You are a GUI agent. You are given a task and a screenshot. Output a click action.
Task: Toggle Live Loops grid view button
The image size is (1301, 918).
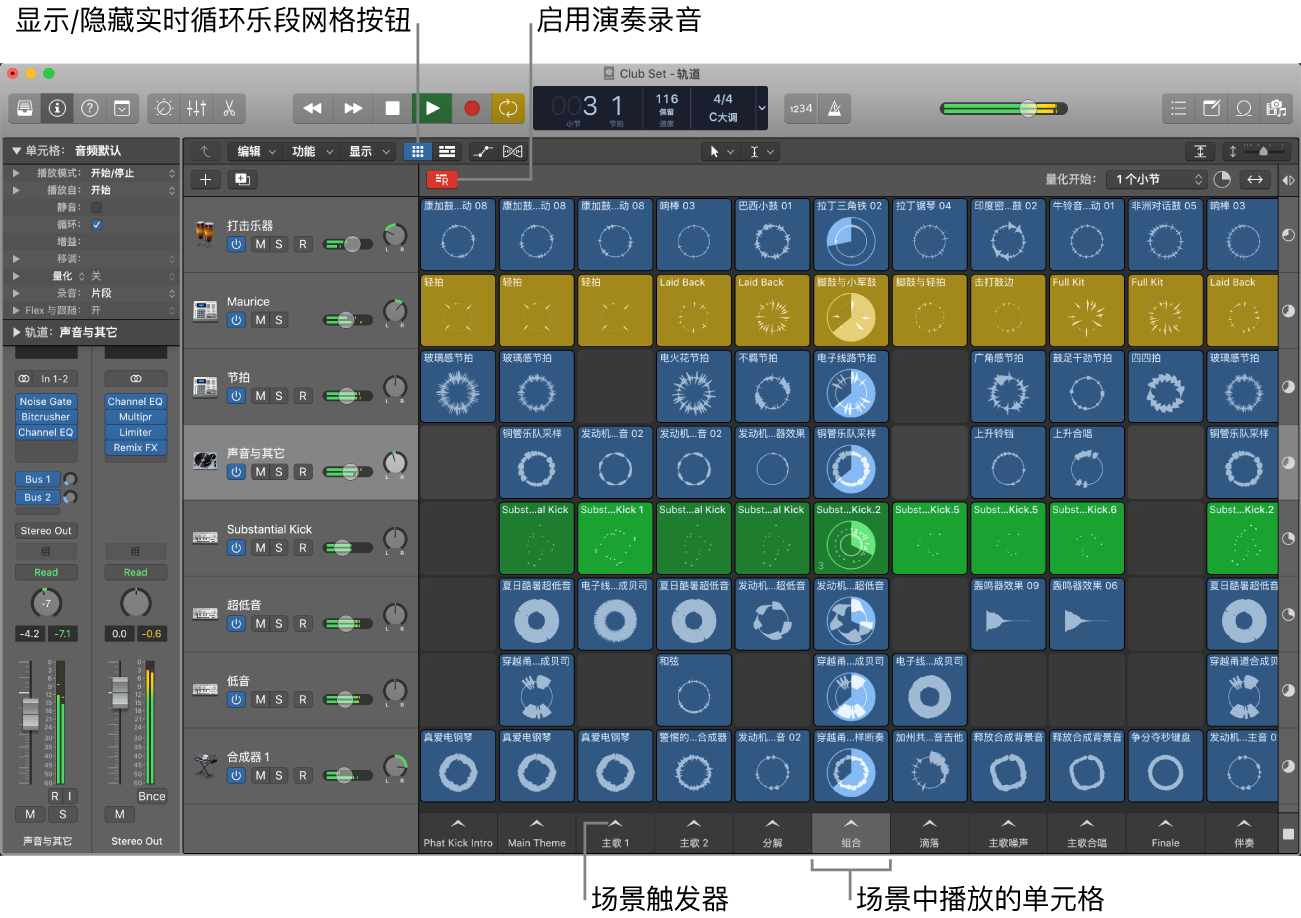[x=418, y=151]
